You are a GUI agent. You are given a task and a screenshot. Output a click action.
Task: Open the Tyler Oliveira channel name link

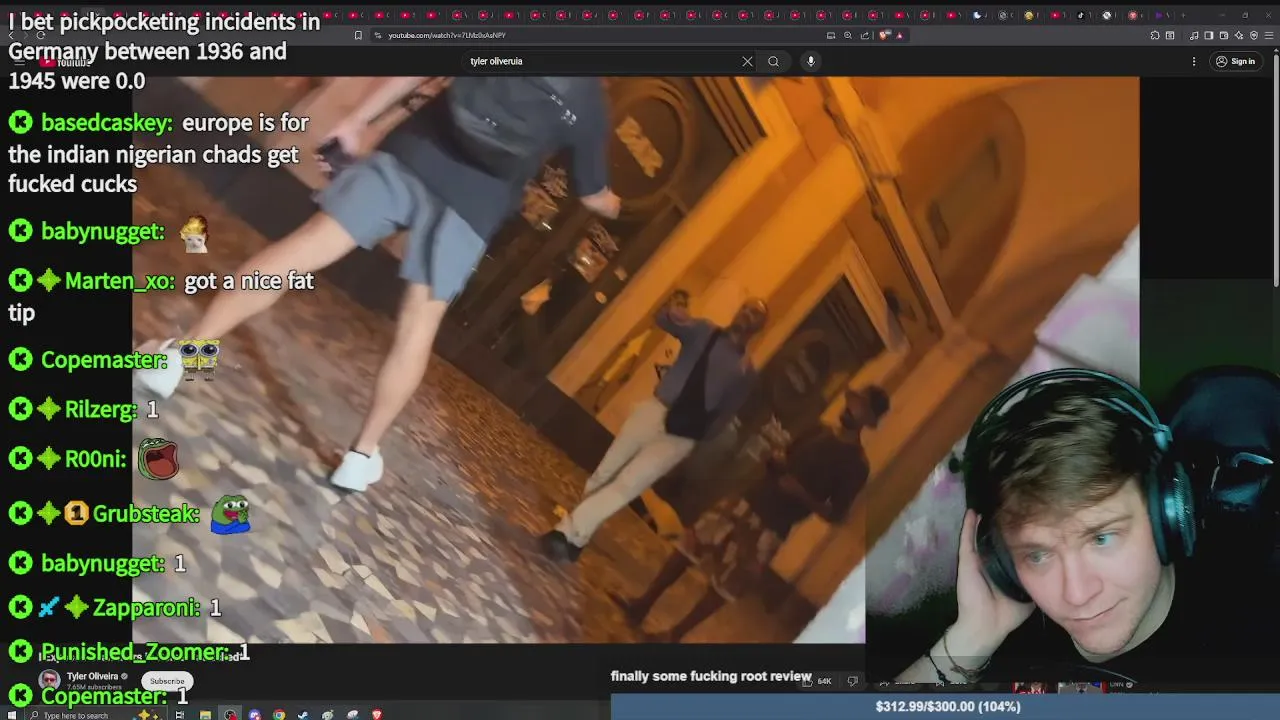tap(92, 676)
